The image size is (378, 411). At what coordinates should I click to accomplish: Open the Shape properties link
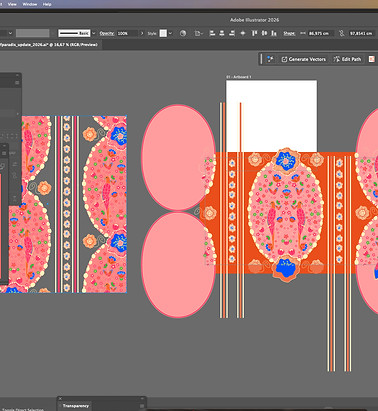(x=289, y=33)
